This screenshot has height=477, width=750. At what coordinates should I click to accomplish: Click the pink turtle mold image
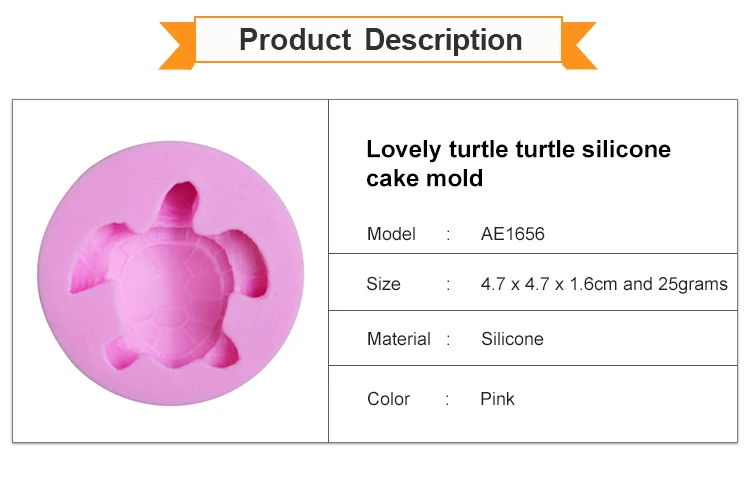coord(171,273)
